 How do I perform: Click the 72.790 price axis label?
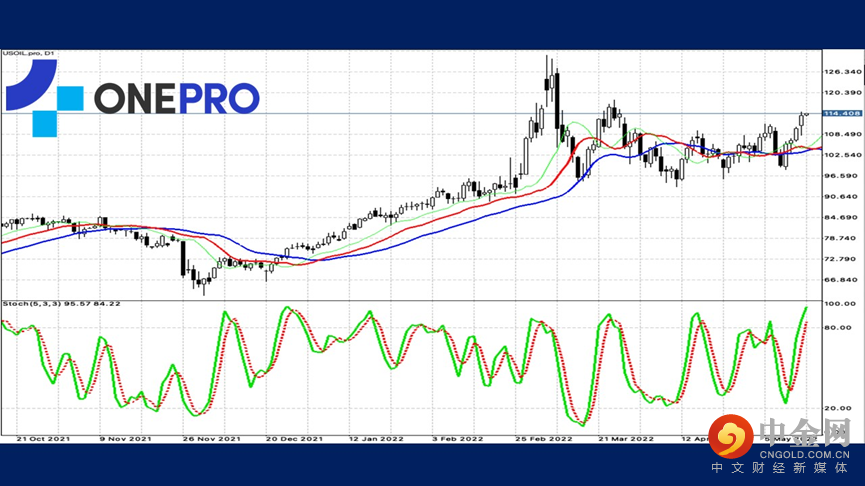tap(842, 259)
